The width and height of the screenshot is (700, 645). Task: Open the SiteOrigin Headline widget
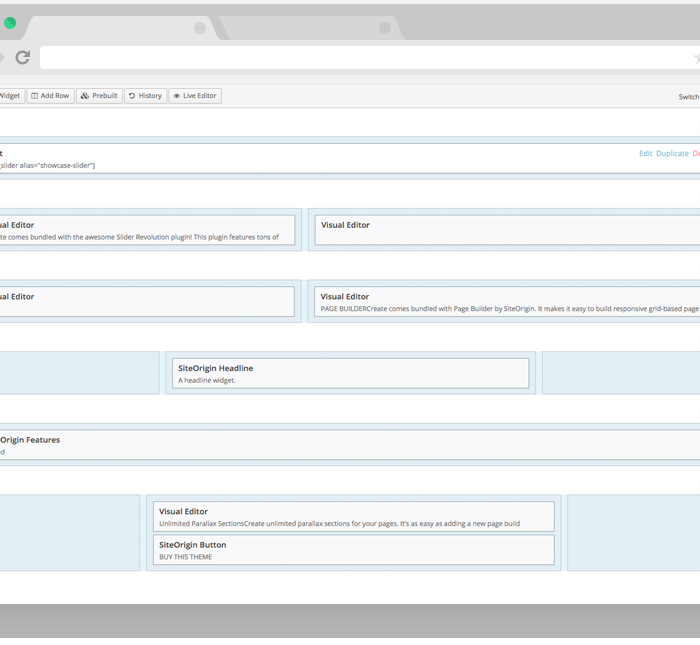(x=350, y=373)
